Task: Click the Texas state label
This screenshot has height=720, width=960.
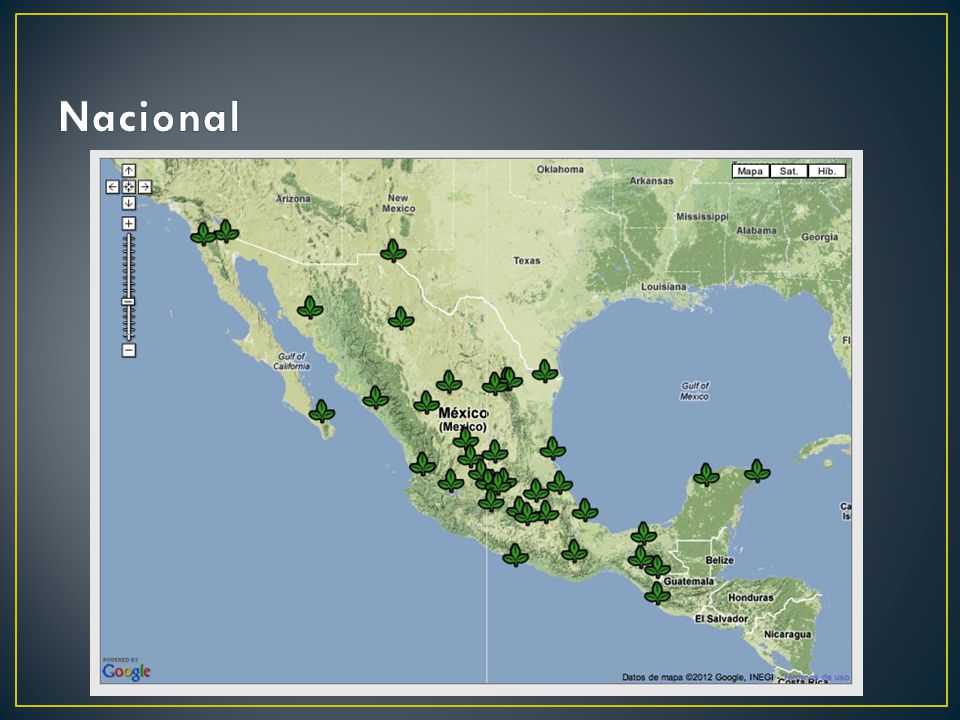Action: [x=527, y=261]
